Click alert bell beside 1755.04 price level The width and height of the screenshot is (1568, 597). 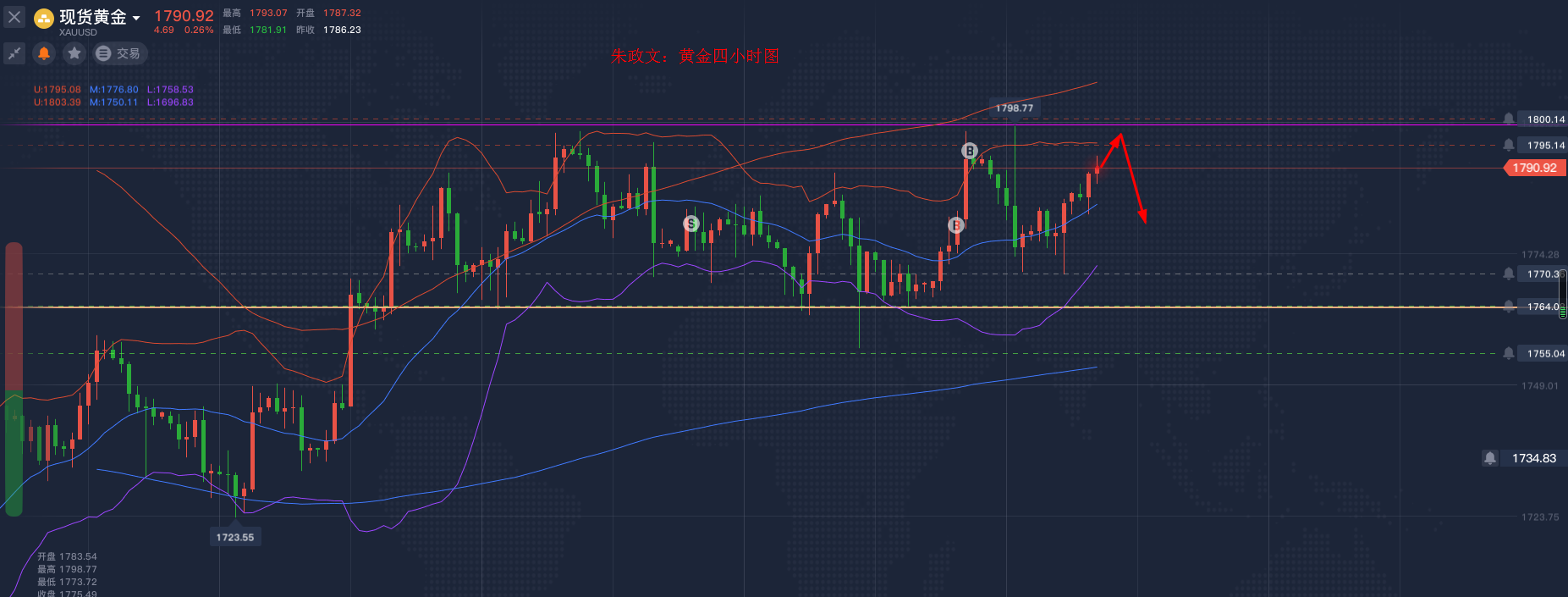pos(1509,353)
